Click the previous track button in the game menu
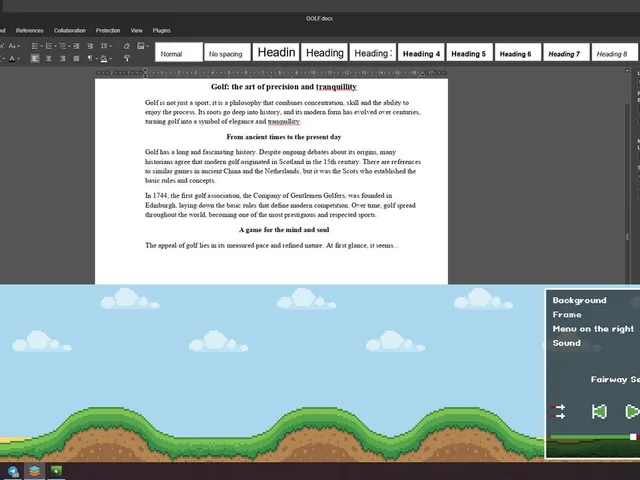640x480 pixels. click(x=599, y=411)
